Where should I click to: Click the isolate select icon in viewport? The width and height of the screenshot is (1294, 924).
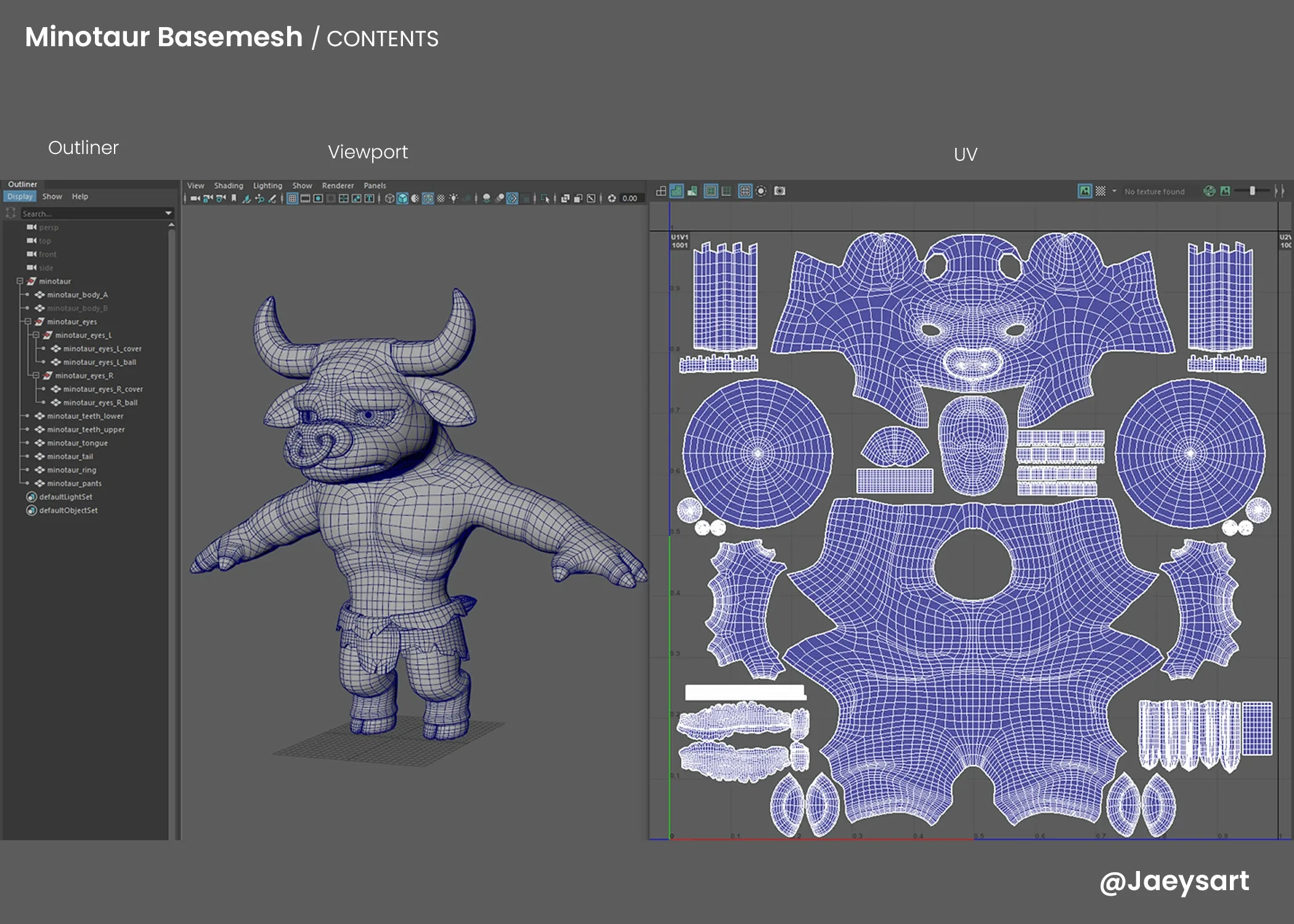545,198
